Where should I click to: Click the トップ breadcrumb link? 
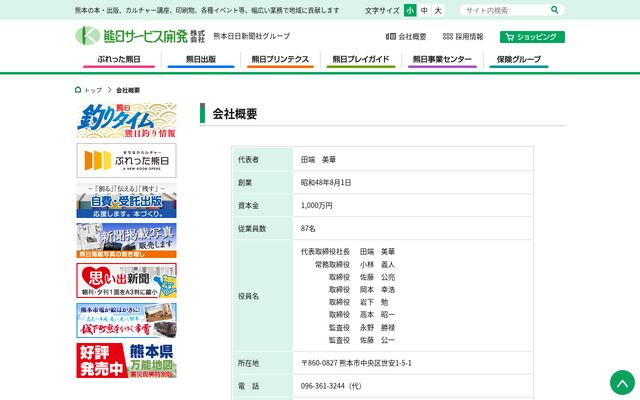[x=93, y=90]
